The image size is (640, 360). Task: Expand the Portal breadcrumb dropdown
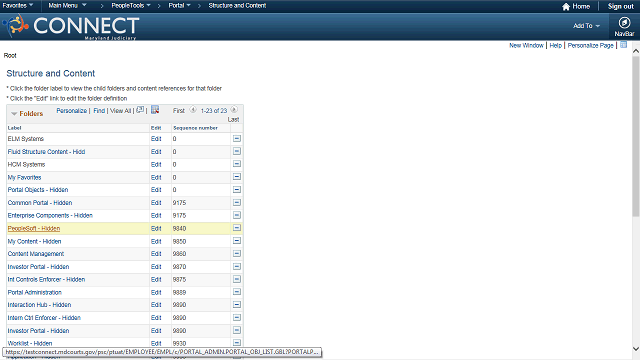[180, 5]
